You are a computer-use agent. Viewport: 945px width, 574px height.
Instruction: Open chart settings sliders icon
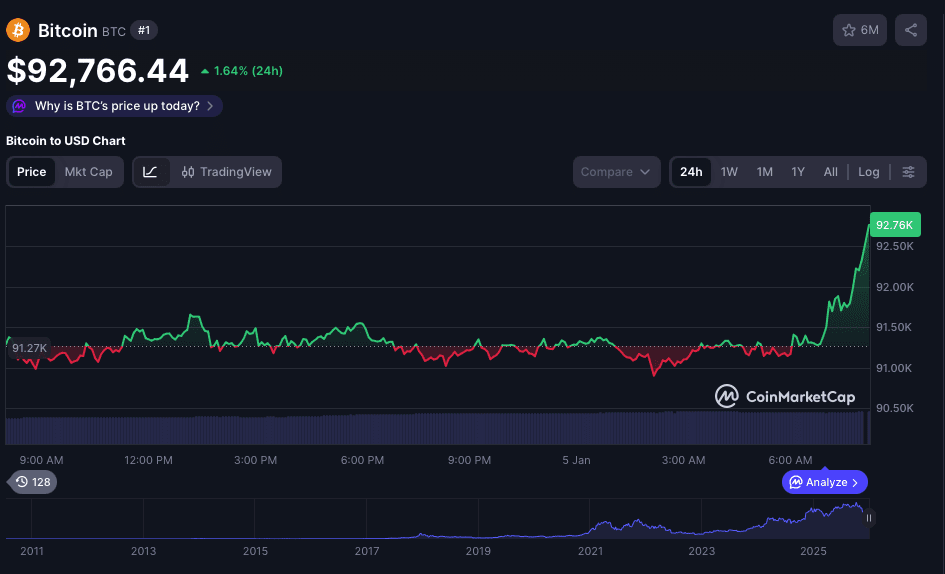(x=908, y=172)
